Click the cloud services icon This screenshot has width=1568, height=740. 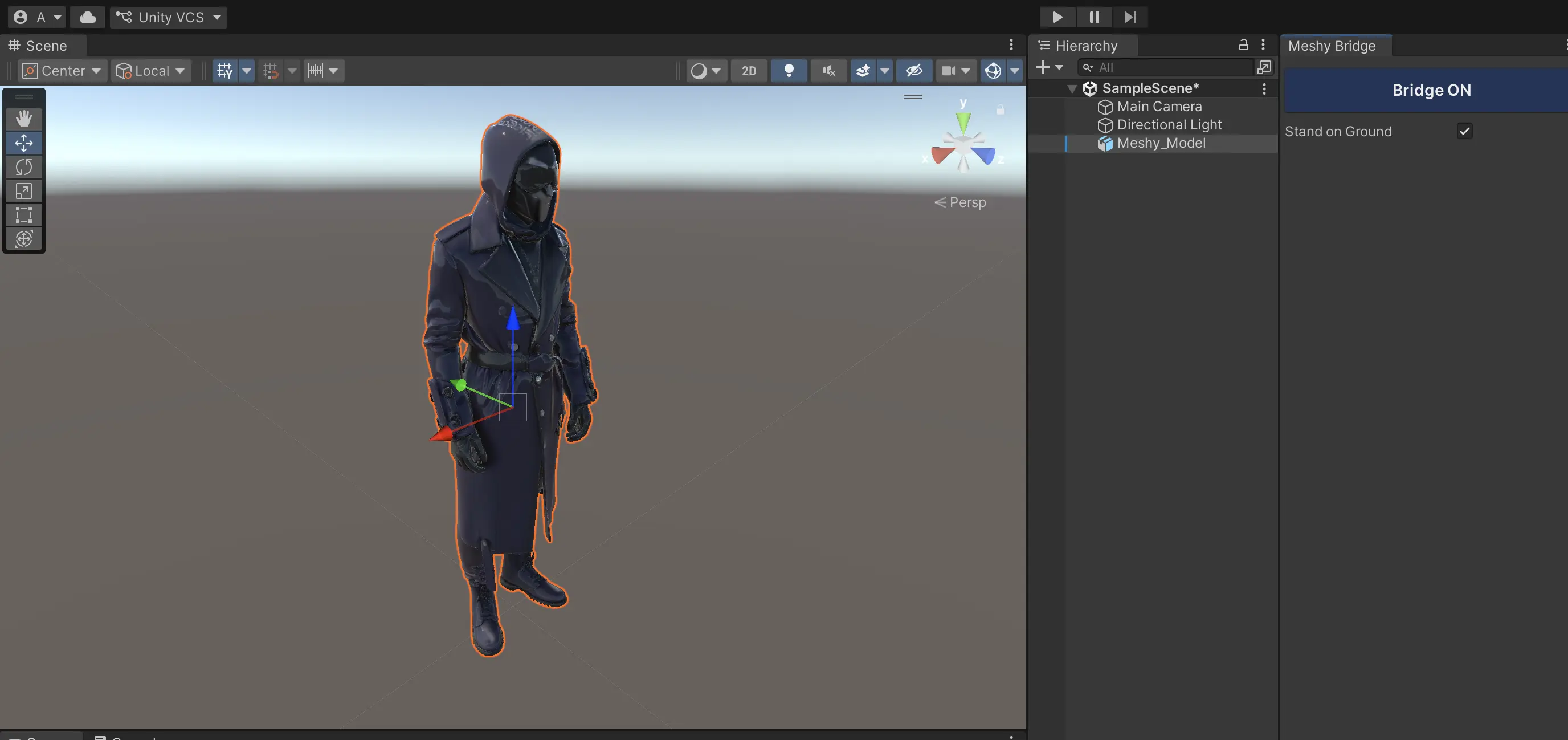pyautogui.click(x=88, y=17)
